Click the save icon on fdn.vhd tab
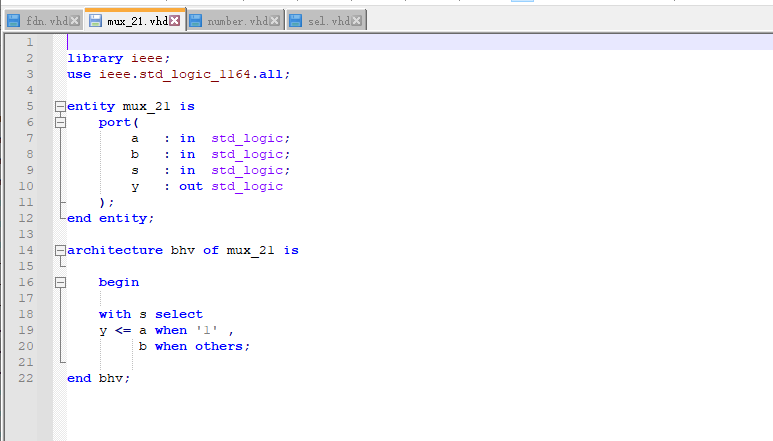The image size is (773, 441). tap(14, 21)
